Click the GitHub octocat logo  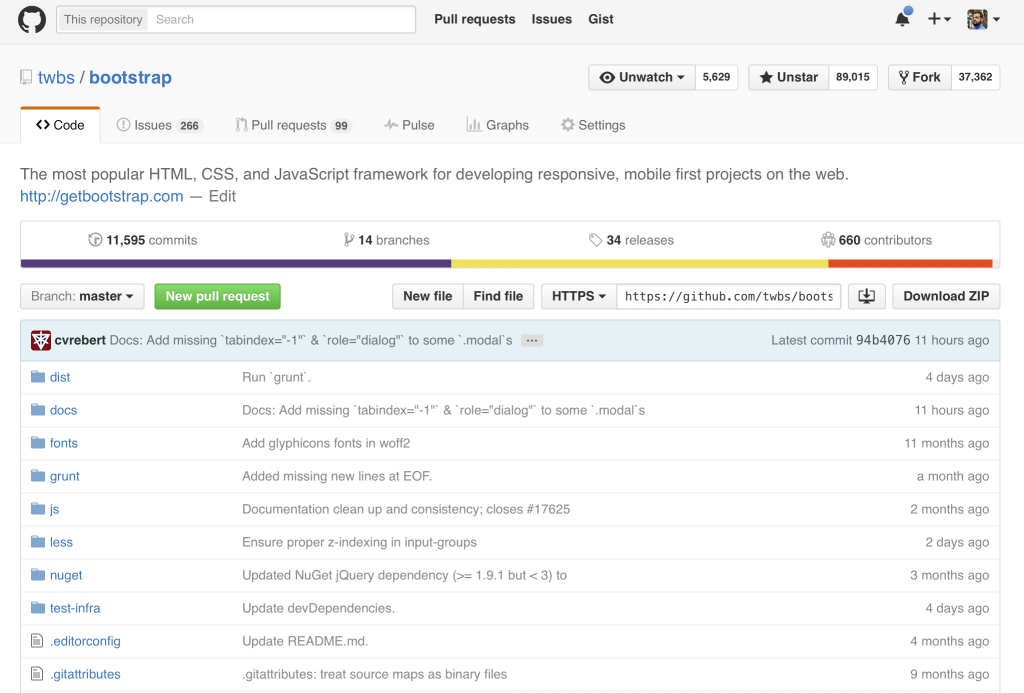pos(32,19)
